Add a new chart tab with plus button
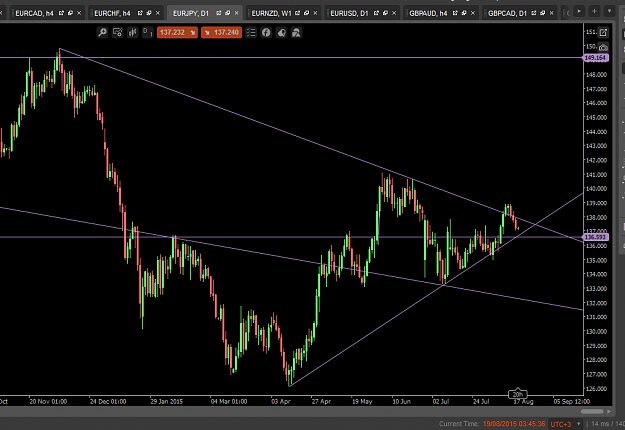Image resolution: width=625 pixels, height=430 pixels. coord(594,11)
